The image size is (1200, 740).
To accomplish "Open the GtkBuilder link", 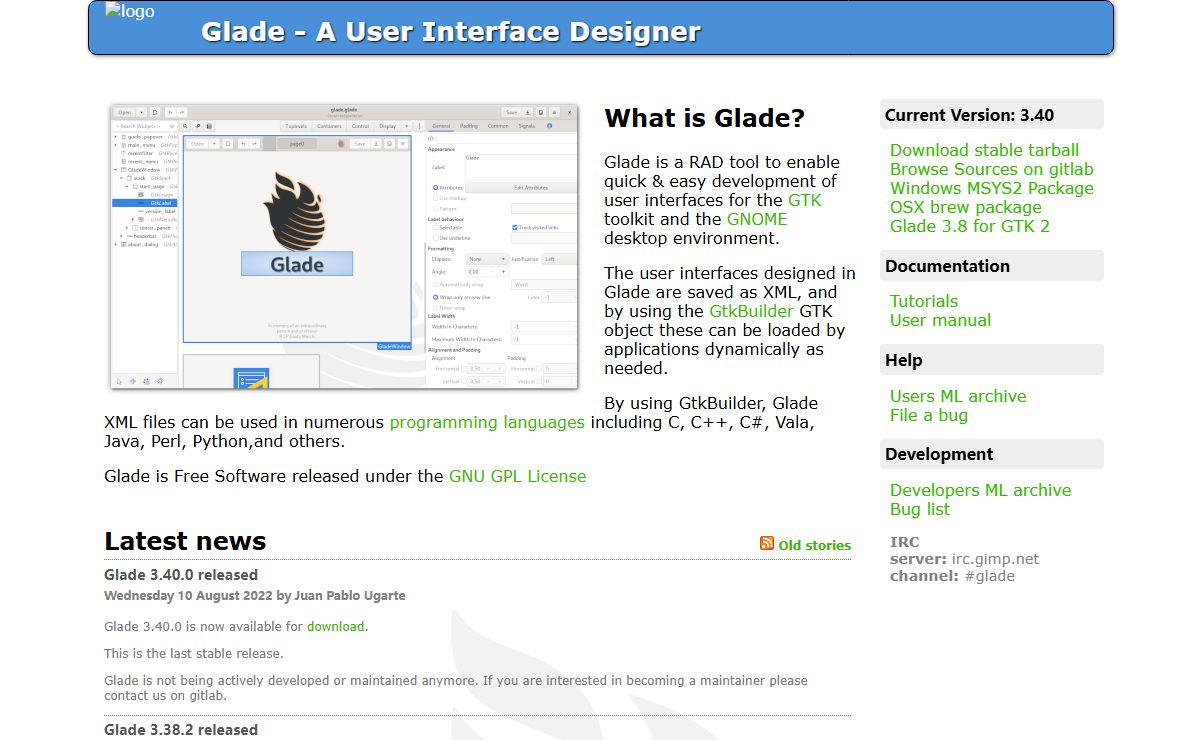I will 751,311.
